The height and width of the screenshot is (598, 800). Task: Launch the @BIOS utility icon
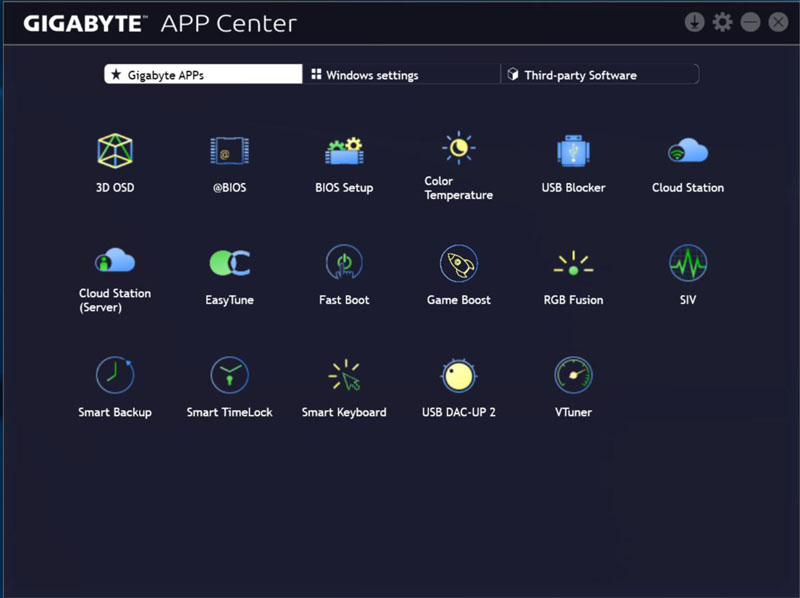coord(230,151)
